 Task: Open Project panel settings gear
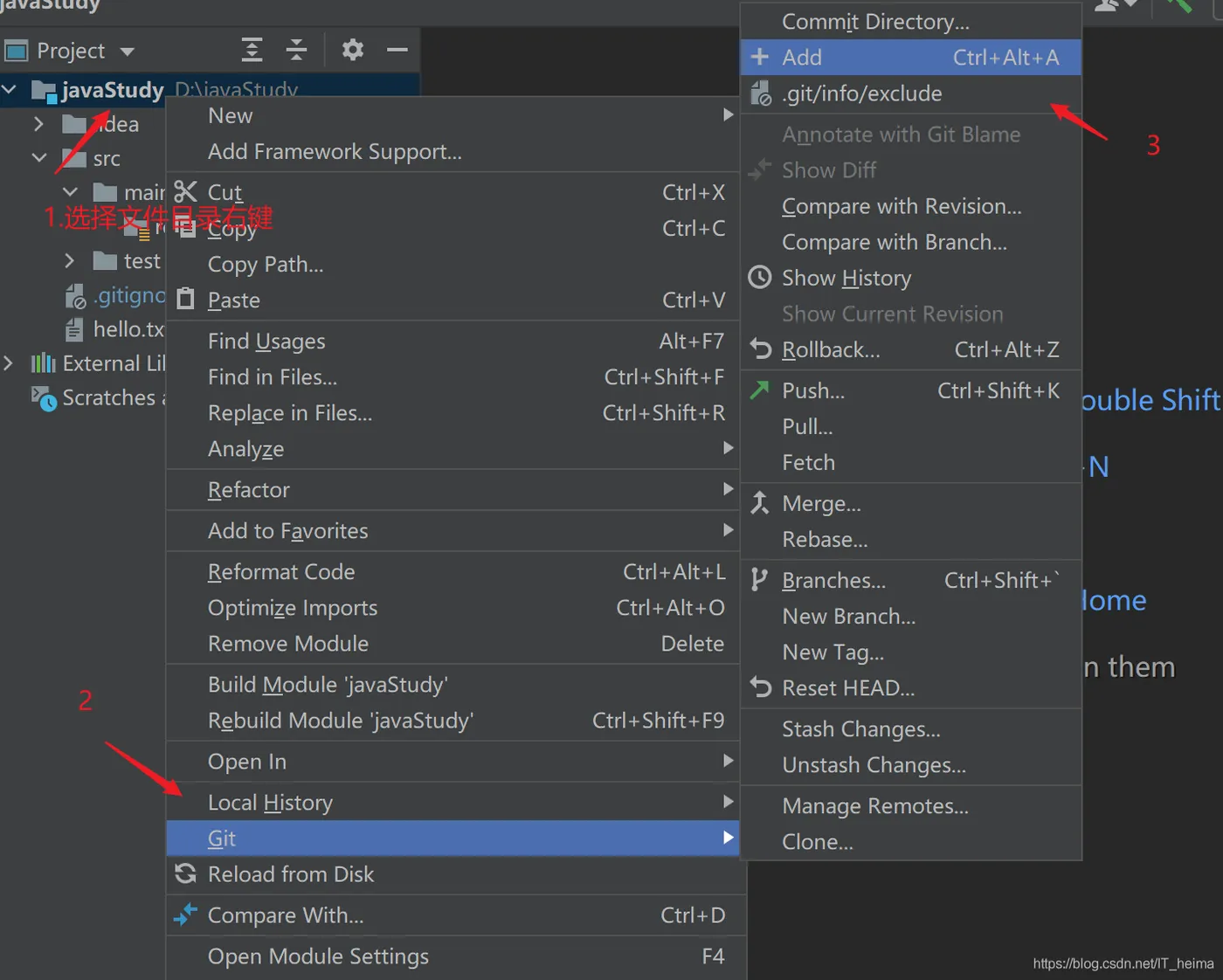[353, 50]
